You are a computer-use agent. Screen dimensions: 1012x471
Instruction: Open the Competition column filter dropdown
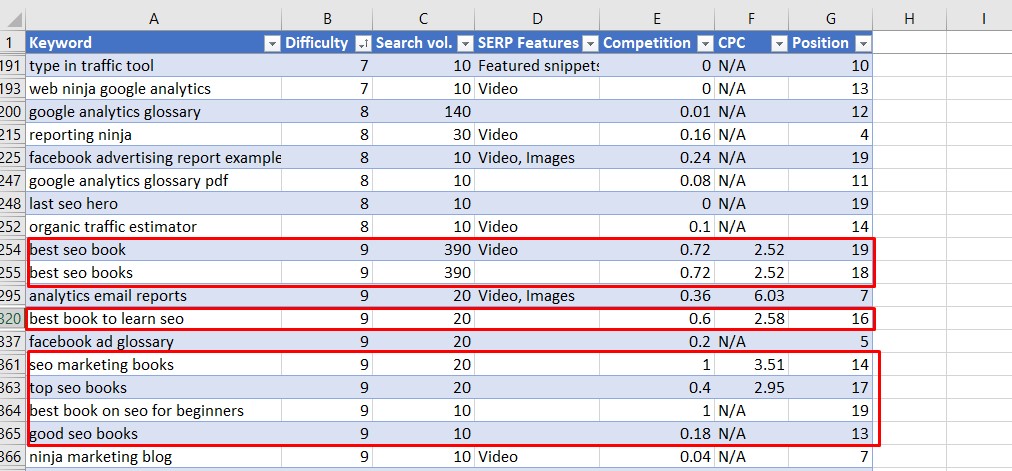tap(705, 43)
